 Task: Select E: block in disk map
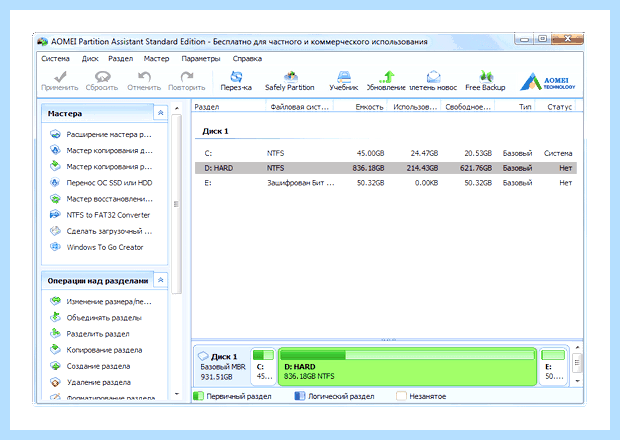click(553, 366)
